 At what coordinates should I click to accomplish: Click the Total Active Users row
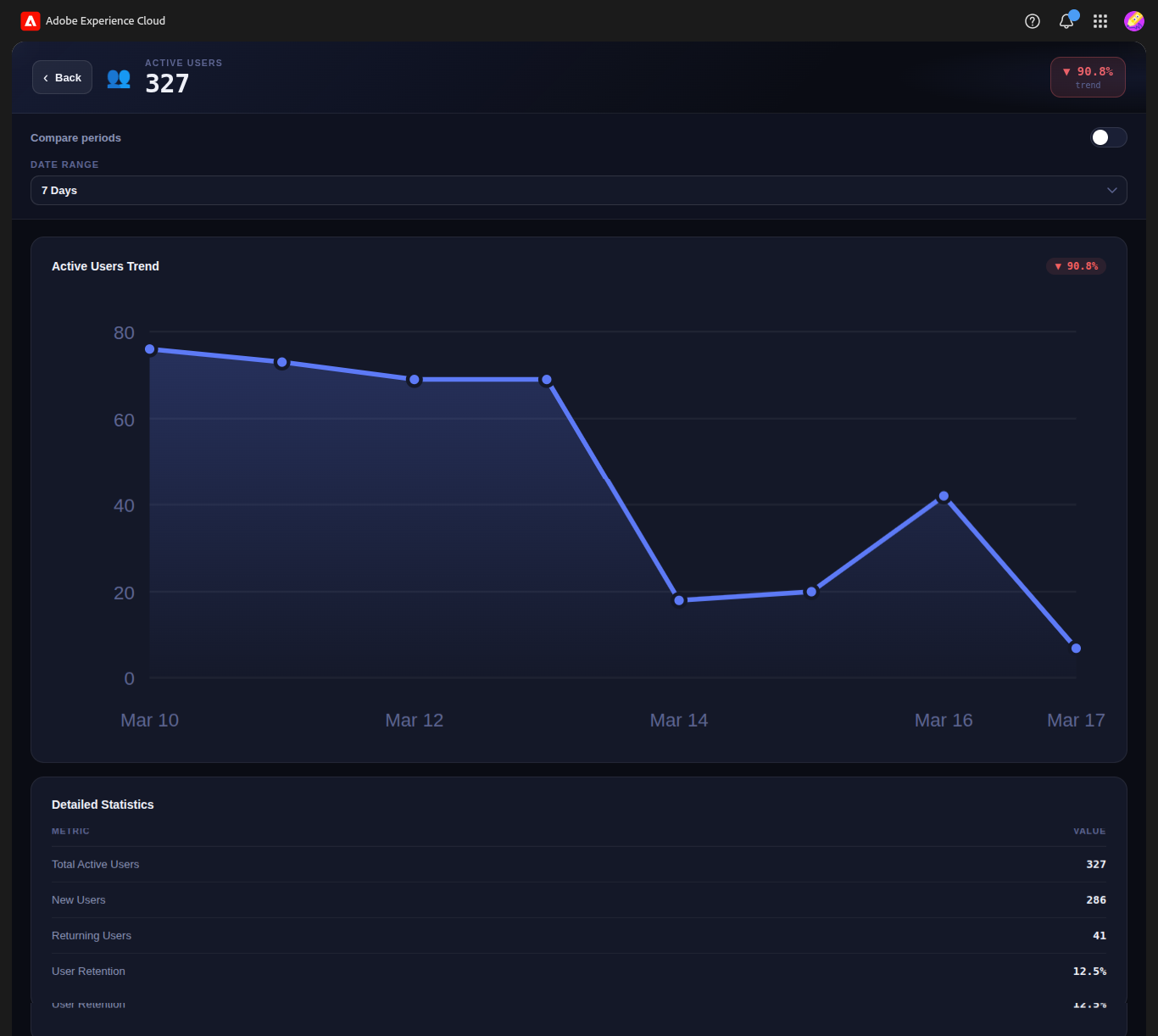(579, 864)
